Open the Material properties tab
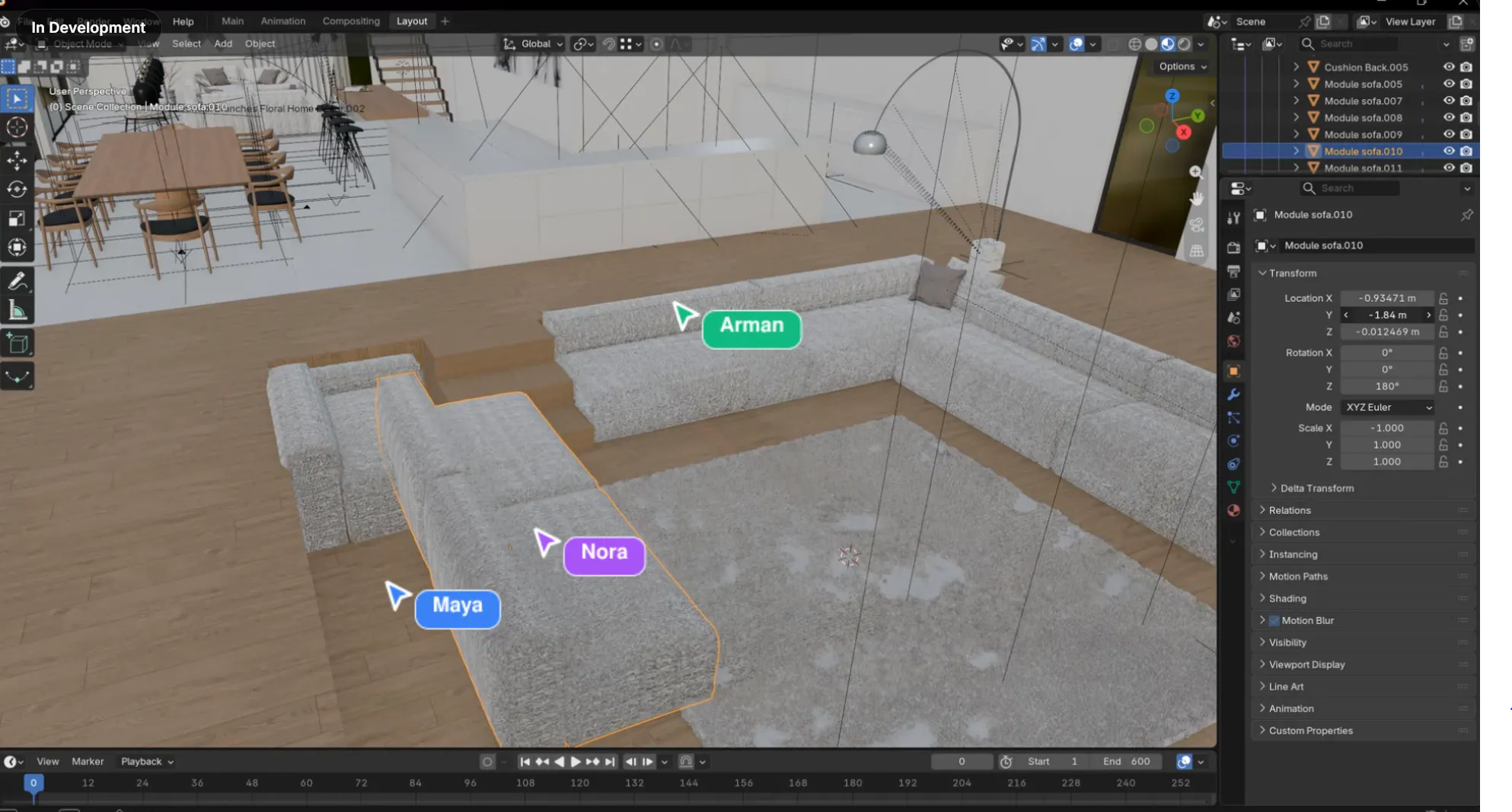 click(1233, 510)
